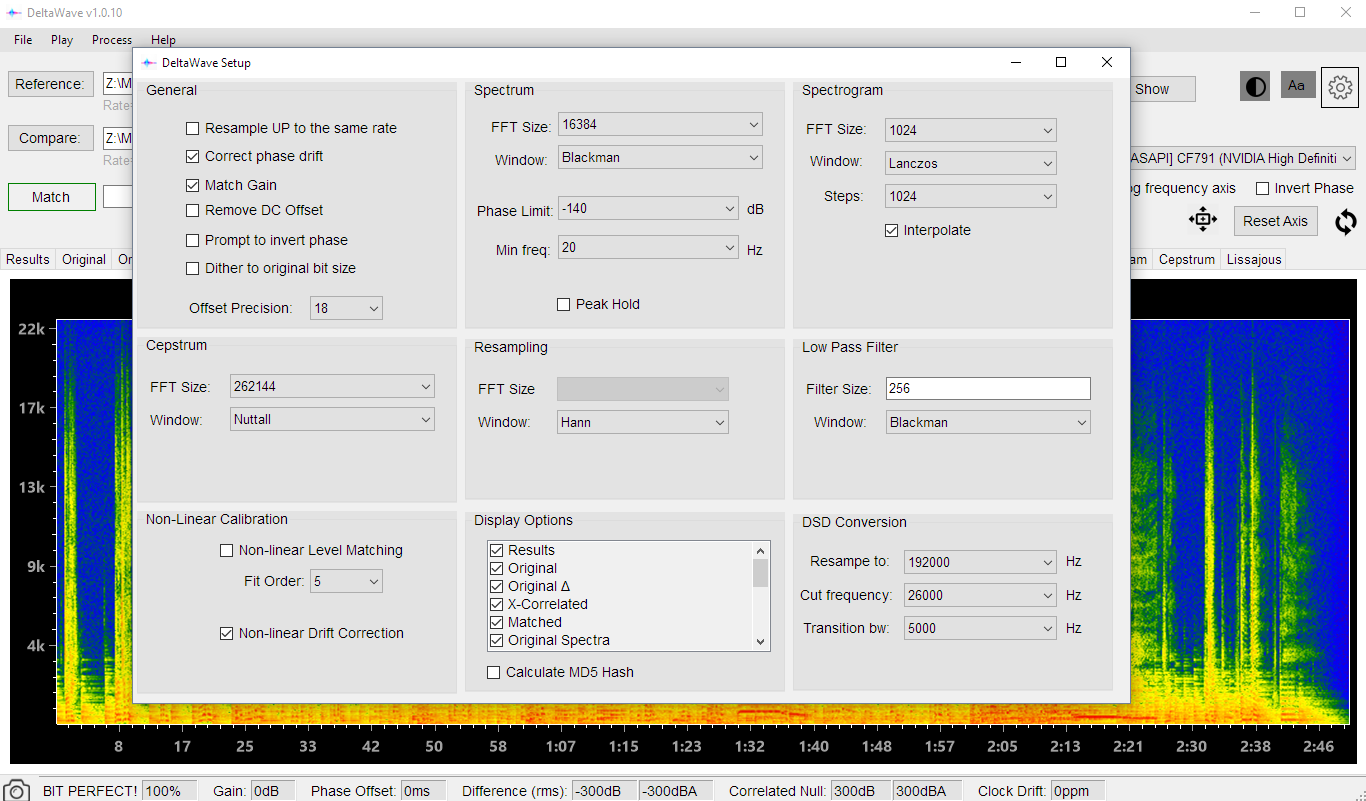The width and height of the screenshot is (1366, 801).
Task: Open the Spectrogram Steps dropdown
Action: (971, 196)
